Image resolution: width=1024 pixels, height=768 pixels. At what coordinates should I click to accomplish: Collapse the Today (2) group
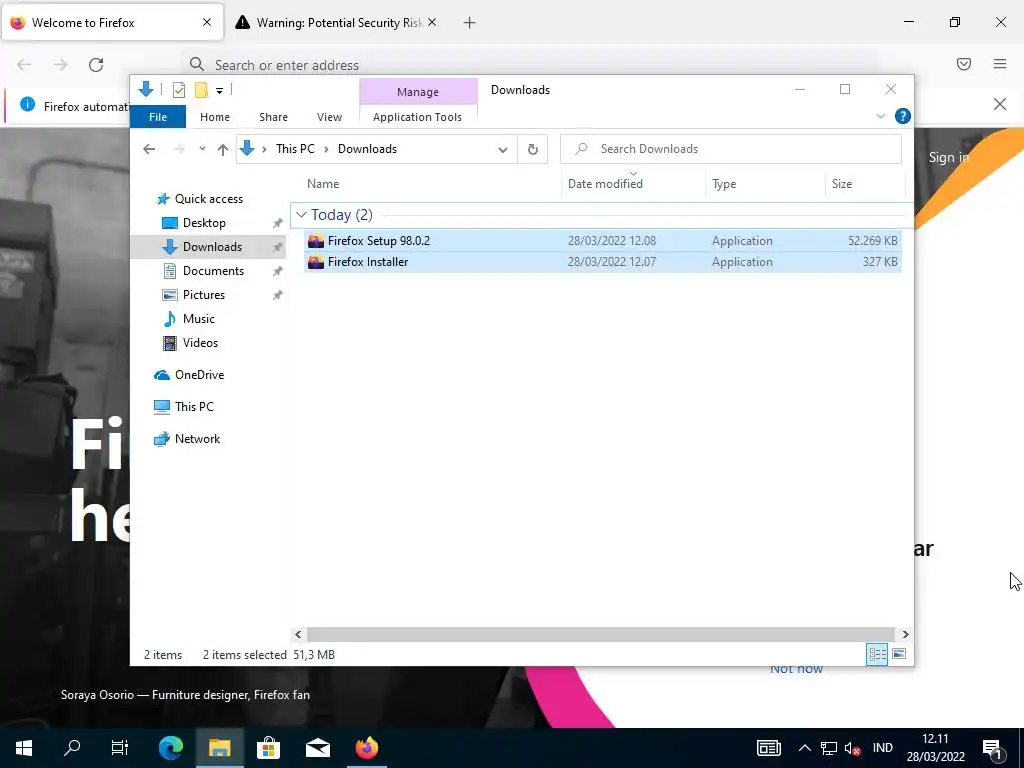coord(301,215)
